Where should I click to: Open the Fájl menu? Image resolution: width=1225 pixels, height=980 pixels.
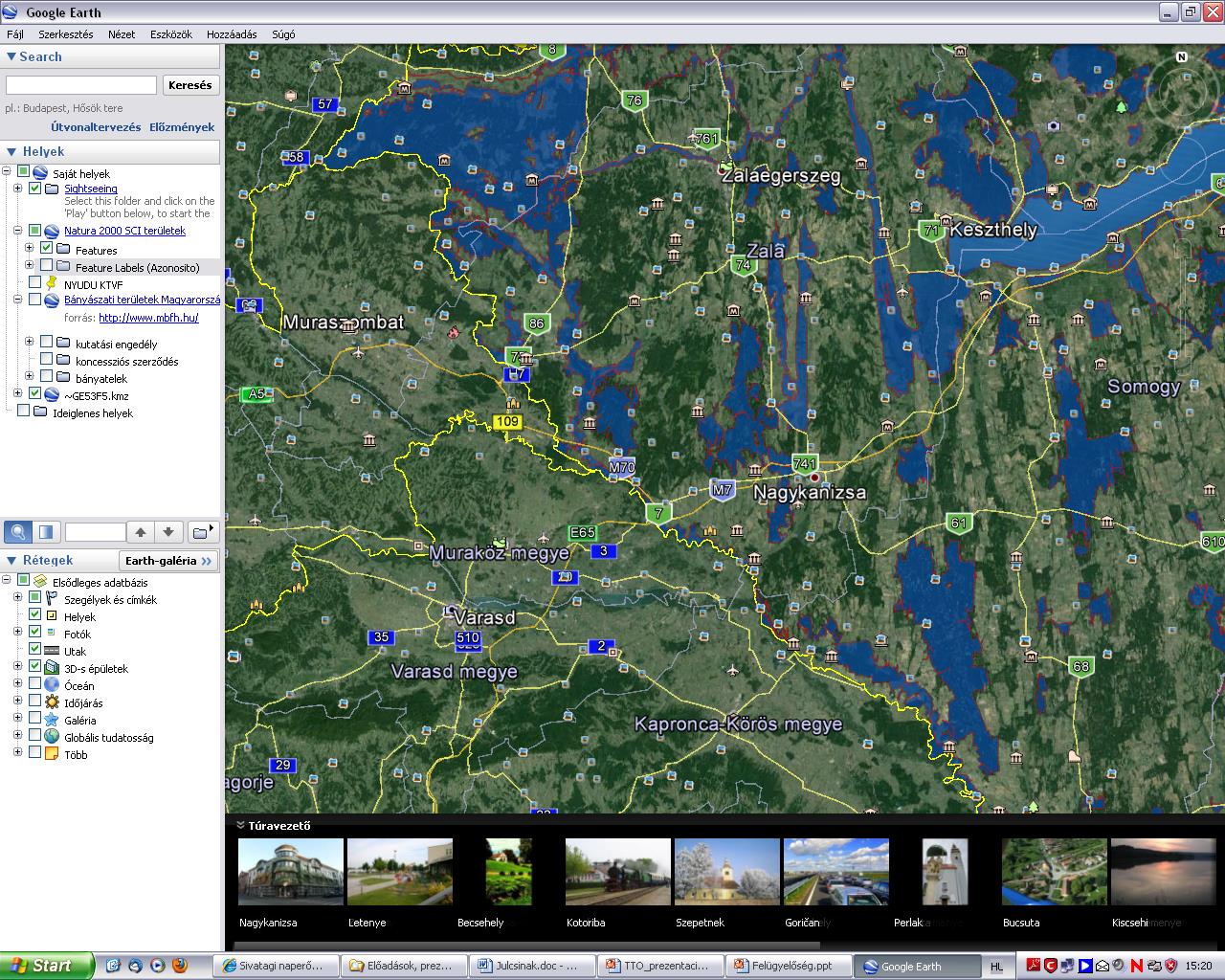pyautogui.click(x=15, y=34)
